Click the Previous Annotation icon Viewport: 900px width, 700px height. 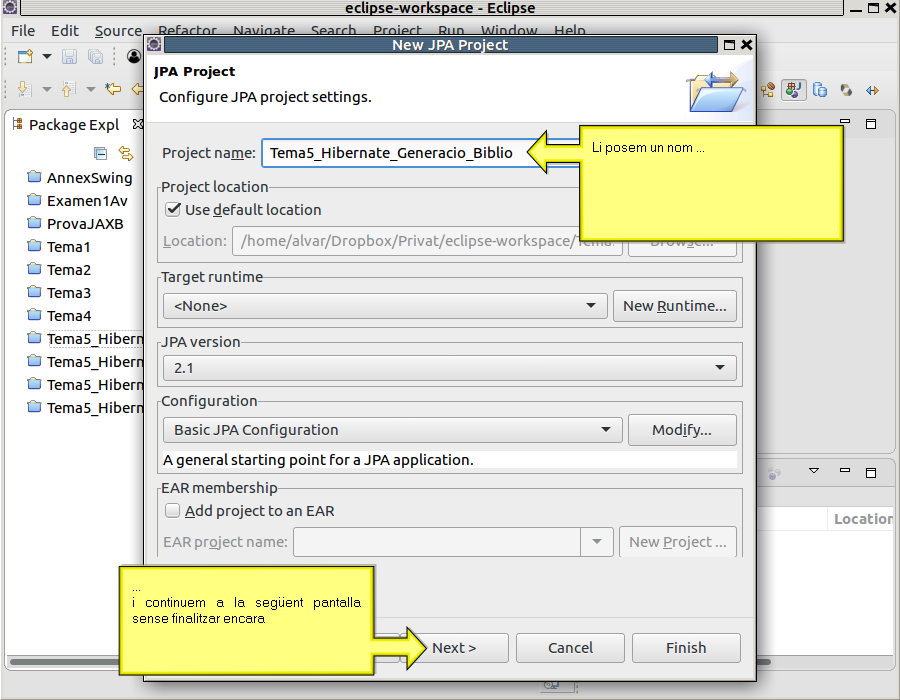tap(68, 89)
